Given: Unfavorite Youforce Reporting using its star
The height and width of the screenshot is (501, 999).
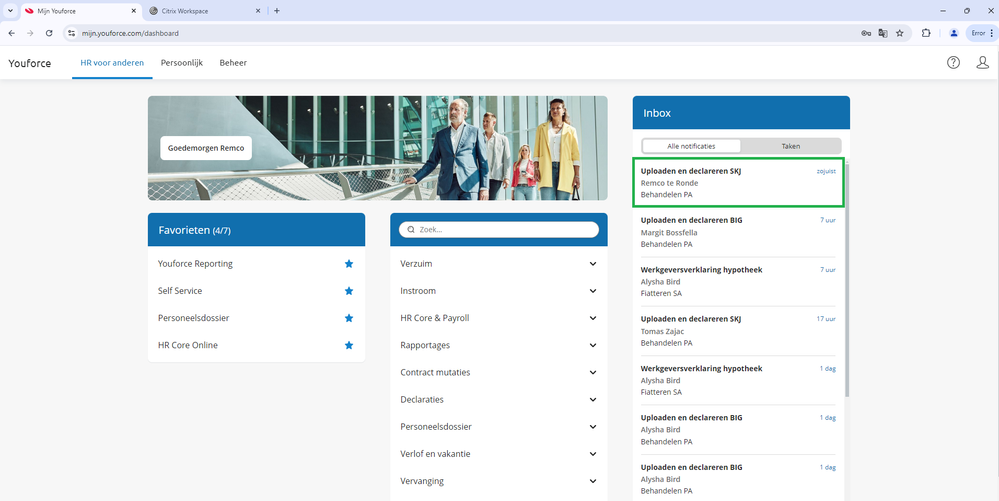Looking at the screenshot, I should pyautogui.click(x=349, y=264).
